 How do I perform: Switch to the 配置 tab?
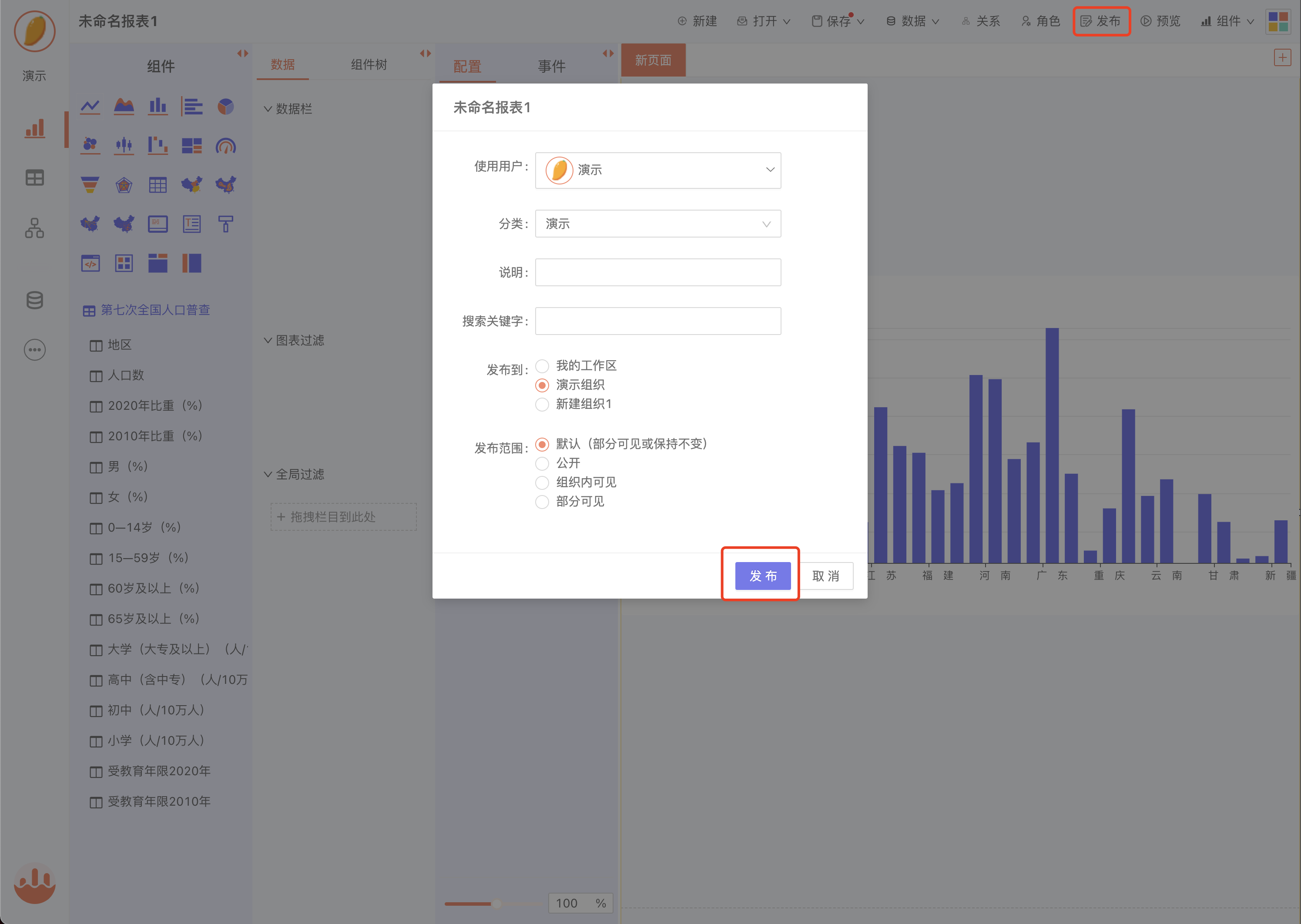(467, 66)
